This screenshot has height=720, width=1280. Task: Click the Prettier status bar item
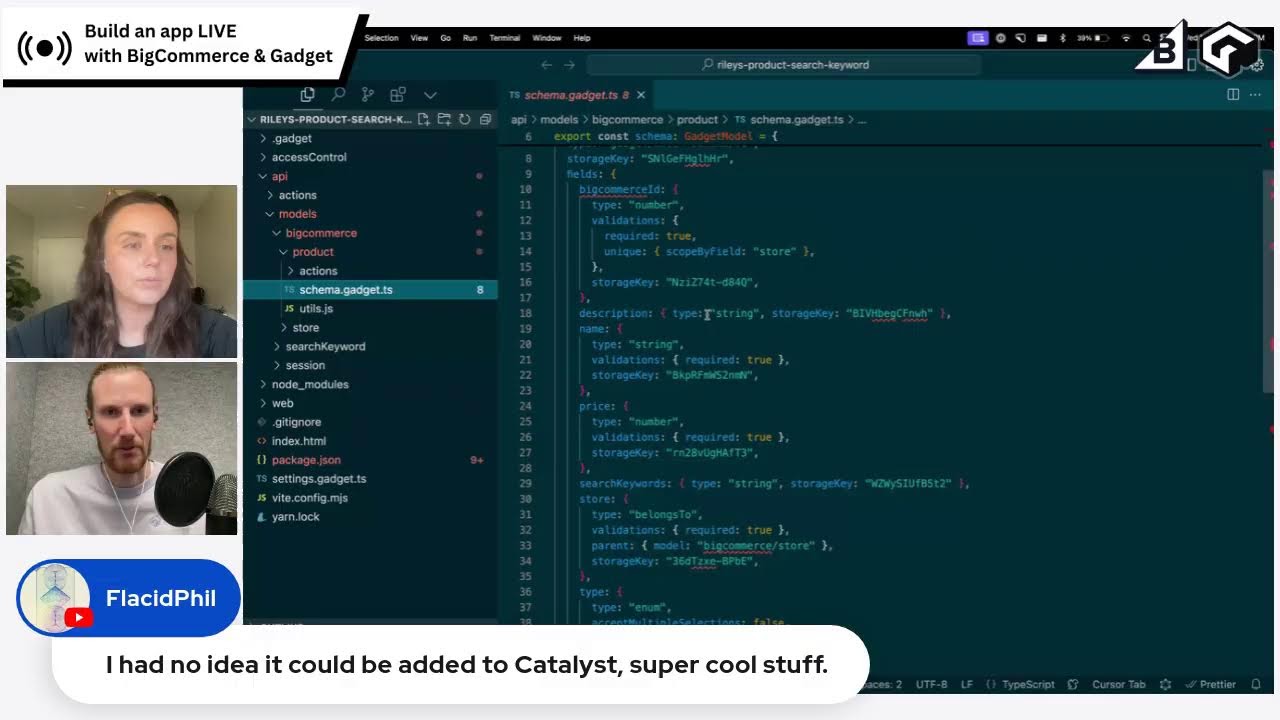1211,684
